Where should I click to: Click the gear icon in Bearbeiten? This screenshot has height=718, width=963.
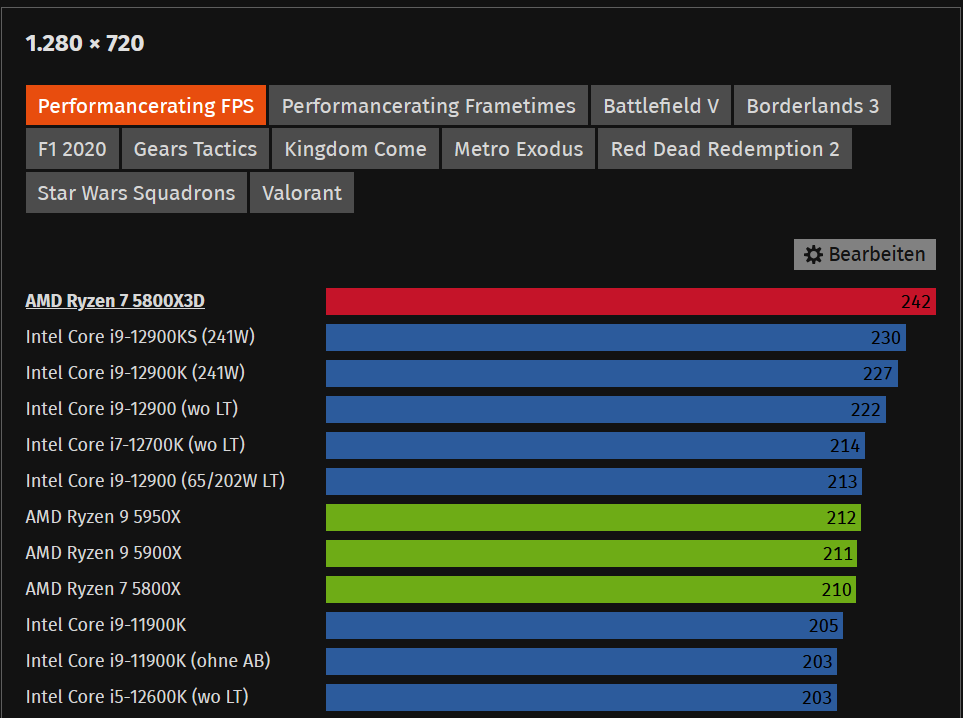pyautogui.click(x=813, y=255)
